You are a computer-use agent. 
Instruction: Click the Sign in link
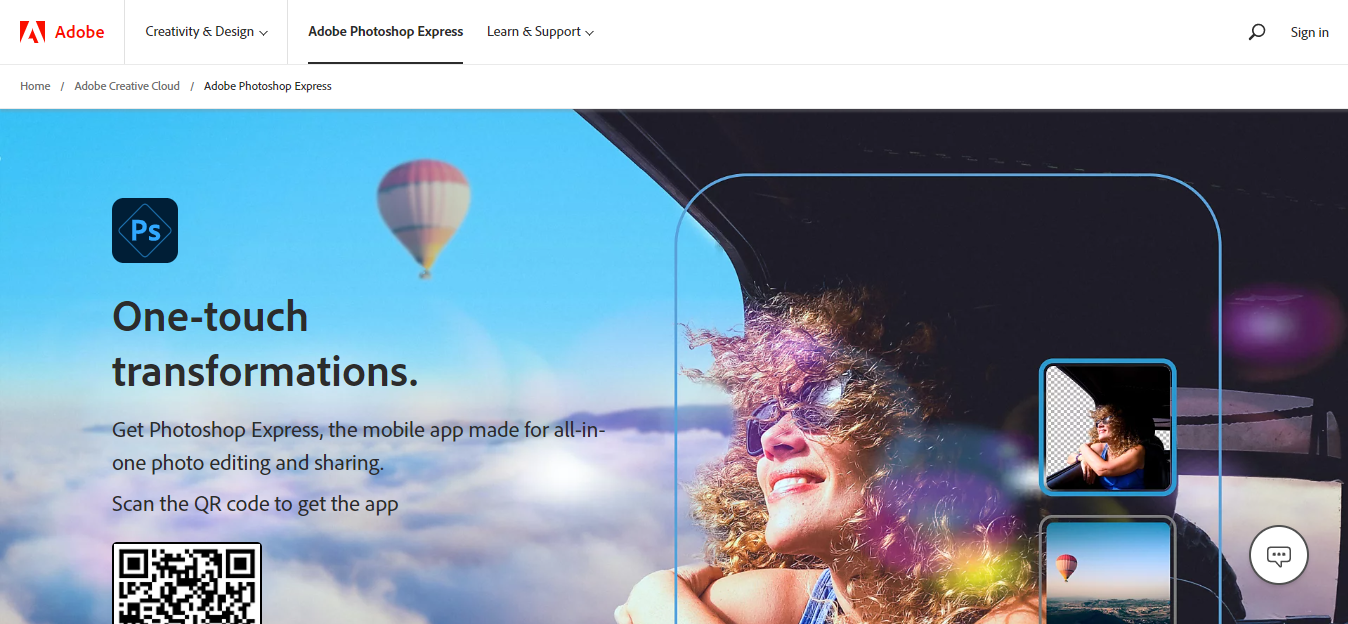pos(1309,32)
